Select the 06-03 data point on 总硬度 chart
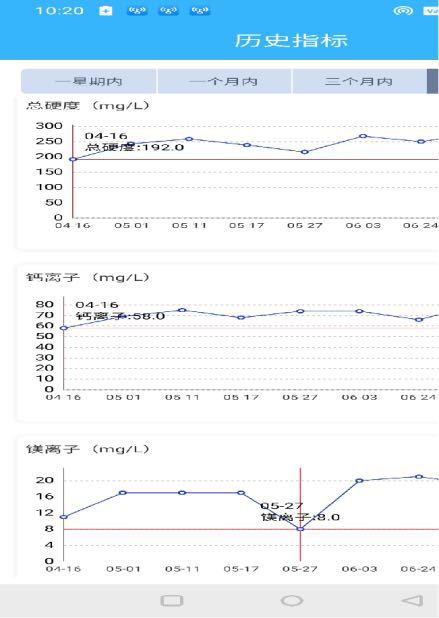This screenshot has width=439, height=618. tap(363, 136)
